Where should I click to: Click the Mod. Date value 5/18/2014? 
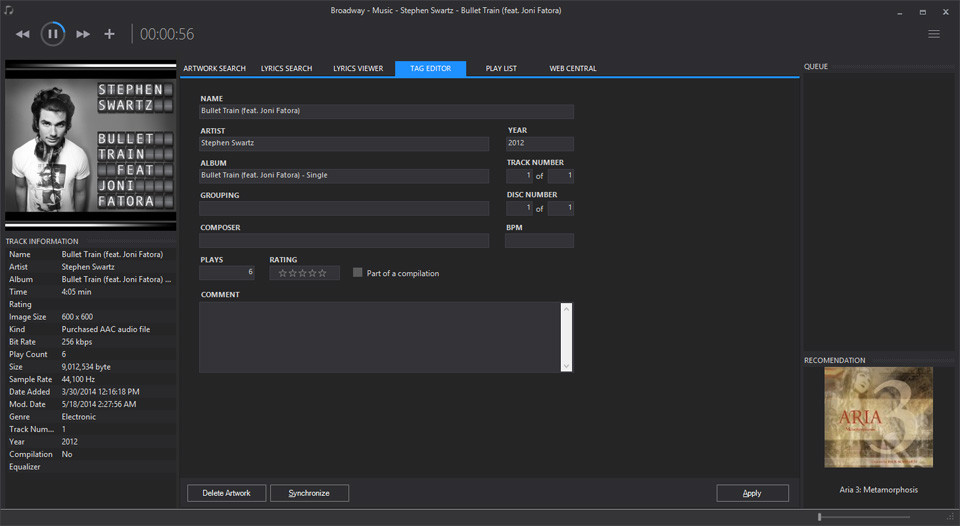(x=99, y=404)
